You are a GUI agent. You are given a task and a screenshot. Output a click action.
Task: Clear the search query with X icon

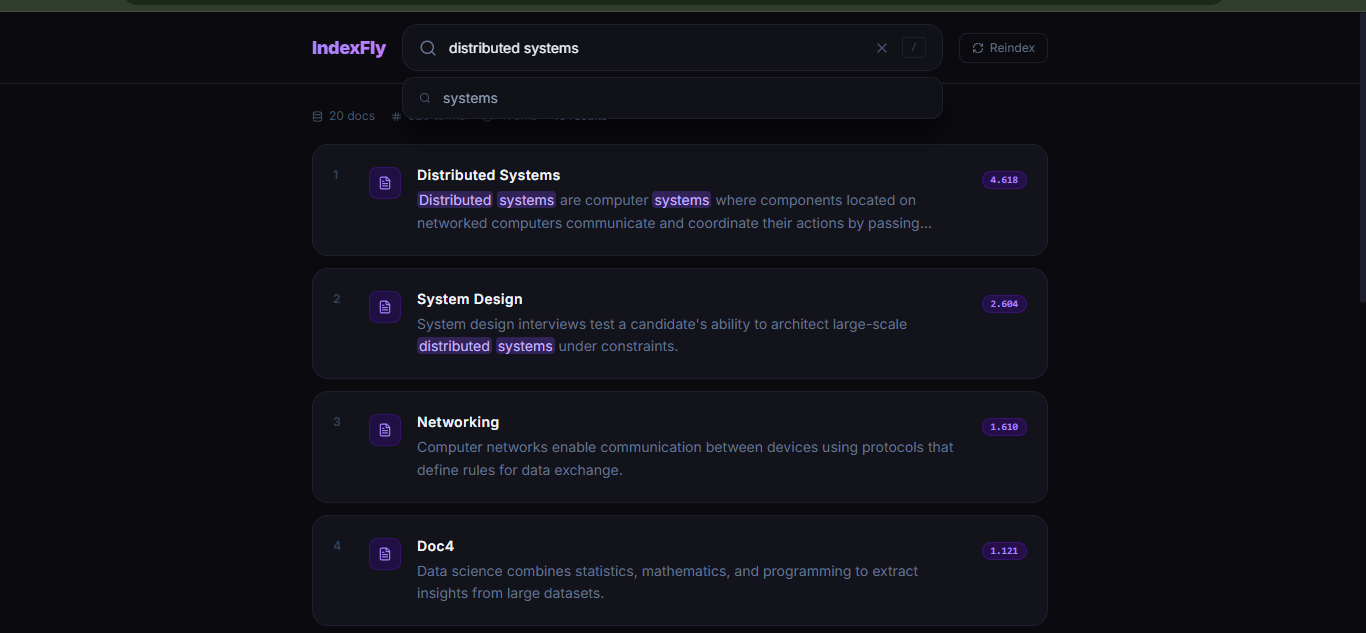pos(882,48)
